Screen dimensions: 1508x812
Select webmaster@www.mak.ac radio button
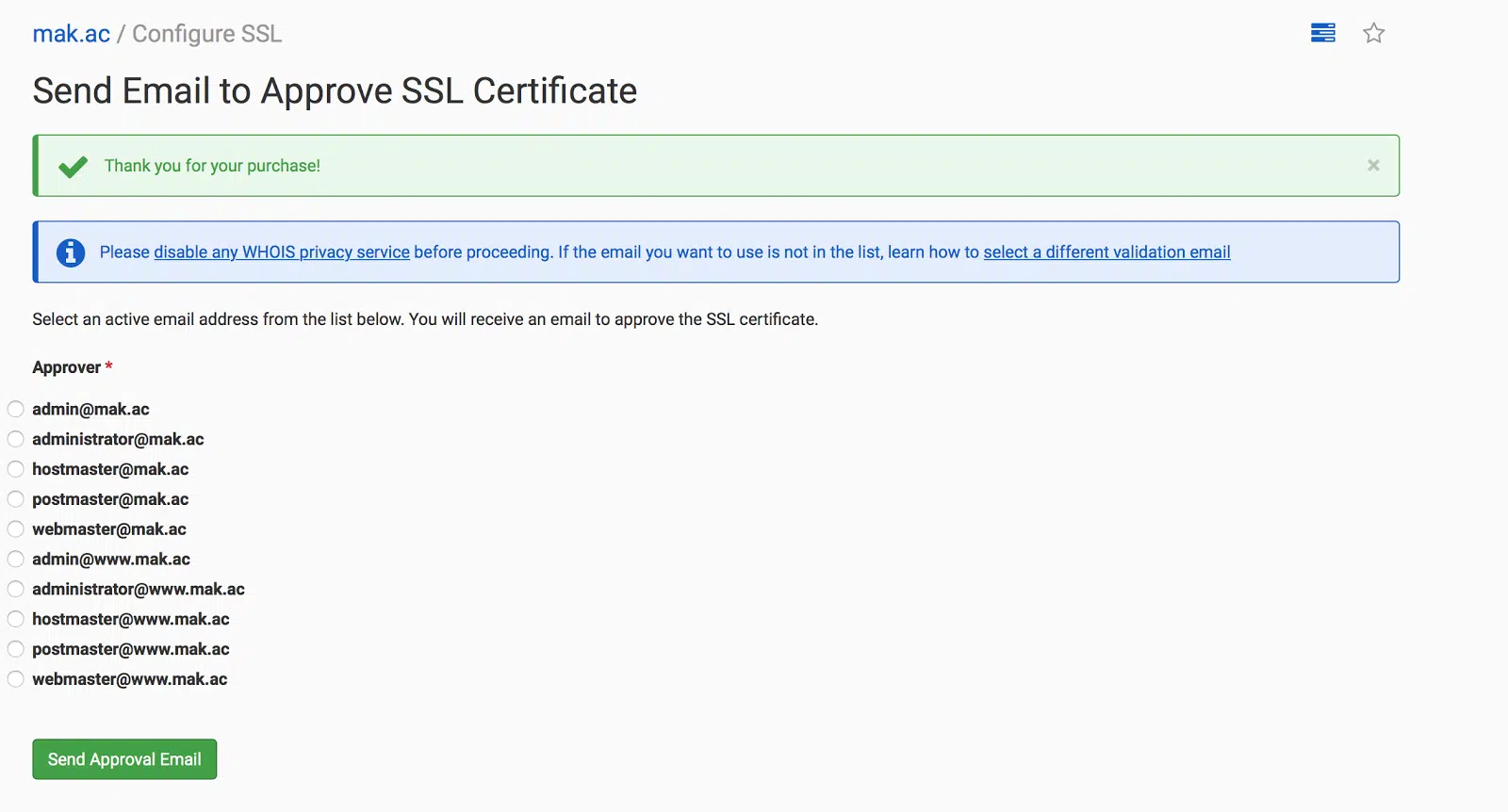pos(16,679)
